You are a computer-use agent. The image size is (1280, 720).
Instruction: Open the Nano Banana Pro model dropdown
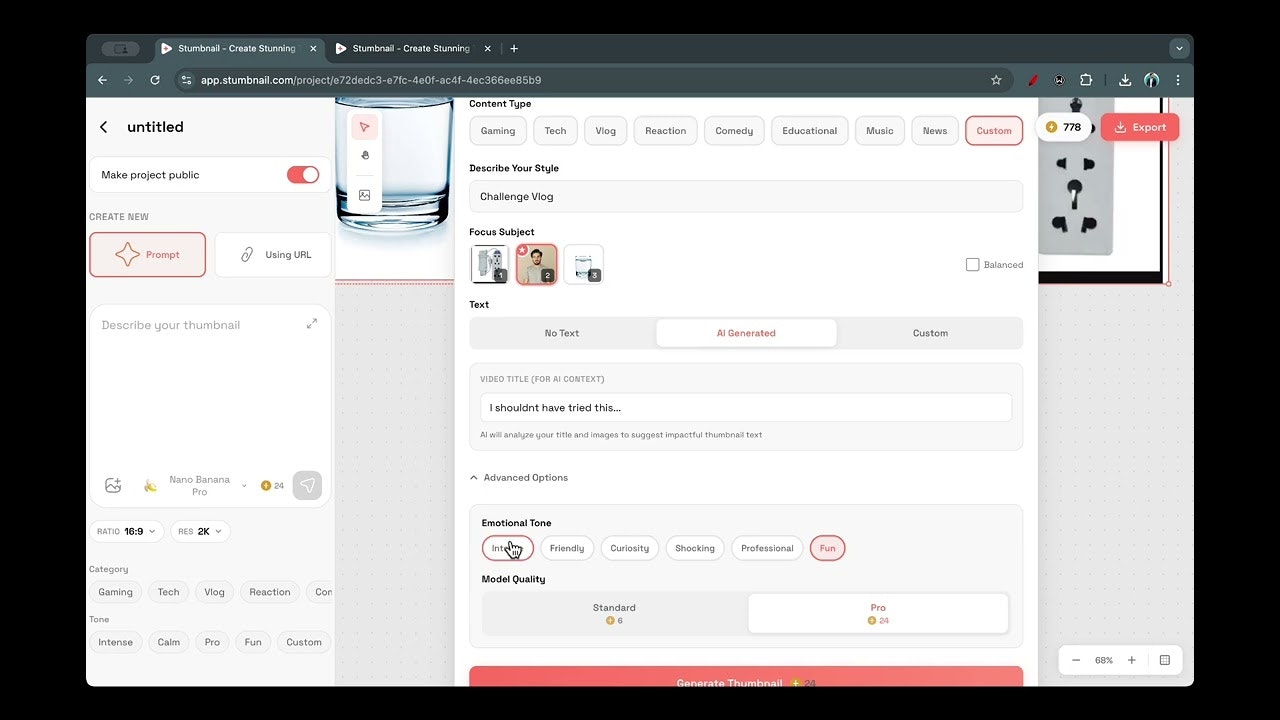[196, 486]
